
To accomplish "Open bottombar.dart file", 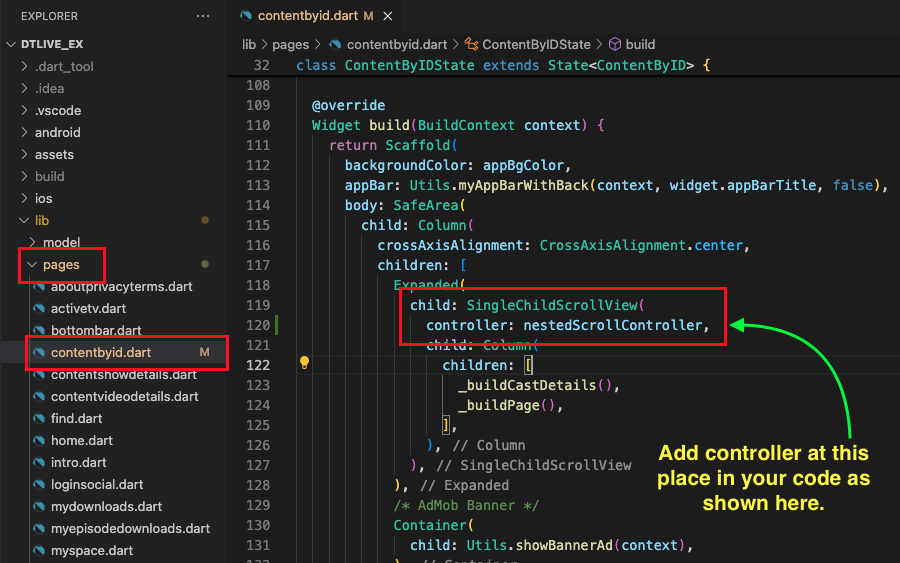I will coord(96,331).
